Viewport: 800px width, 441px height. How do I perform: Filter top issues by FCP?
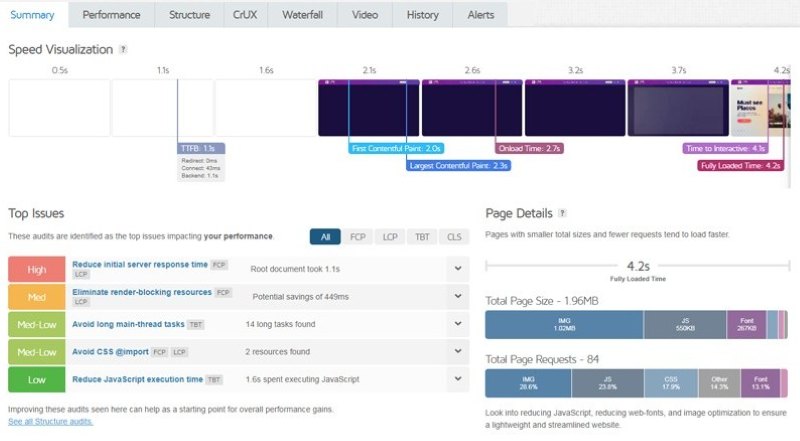[x=357, y=237]
